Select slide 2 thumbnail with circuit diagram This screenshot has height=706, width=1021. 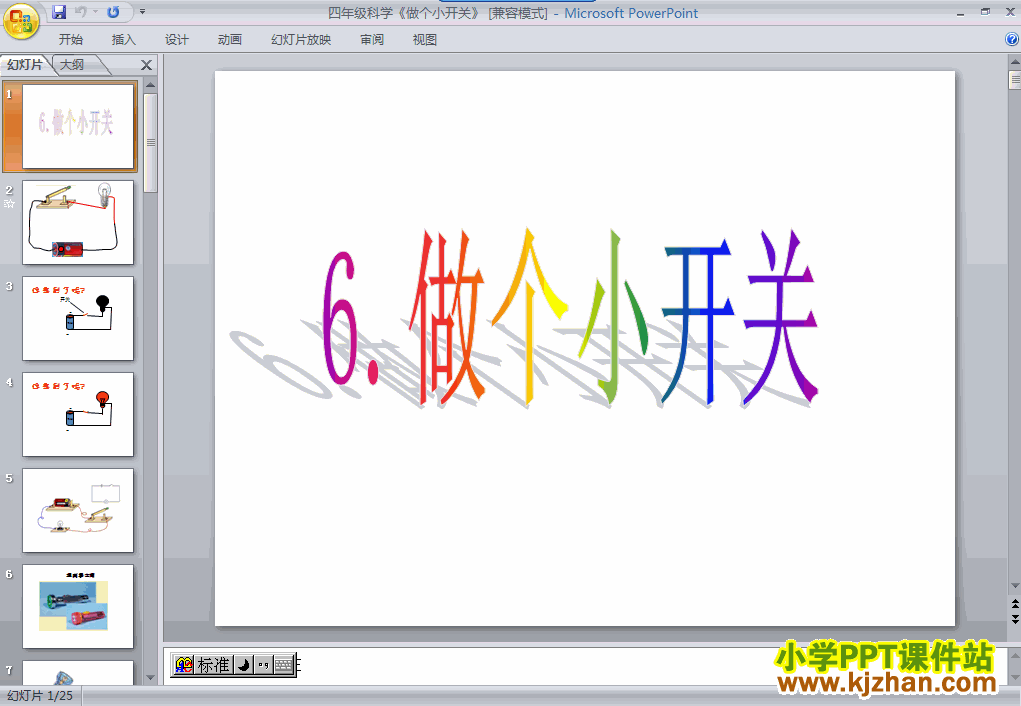(x=78, y=223)
